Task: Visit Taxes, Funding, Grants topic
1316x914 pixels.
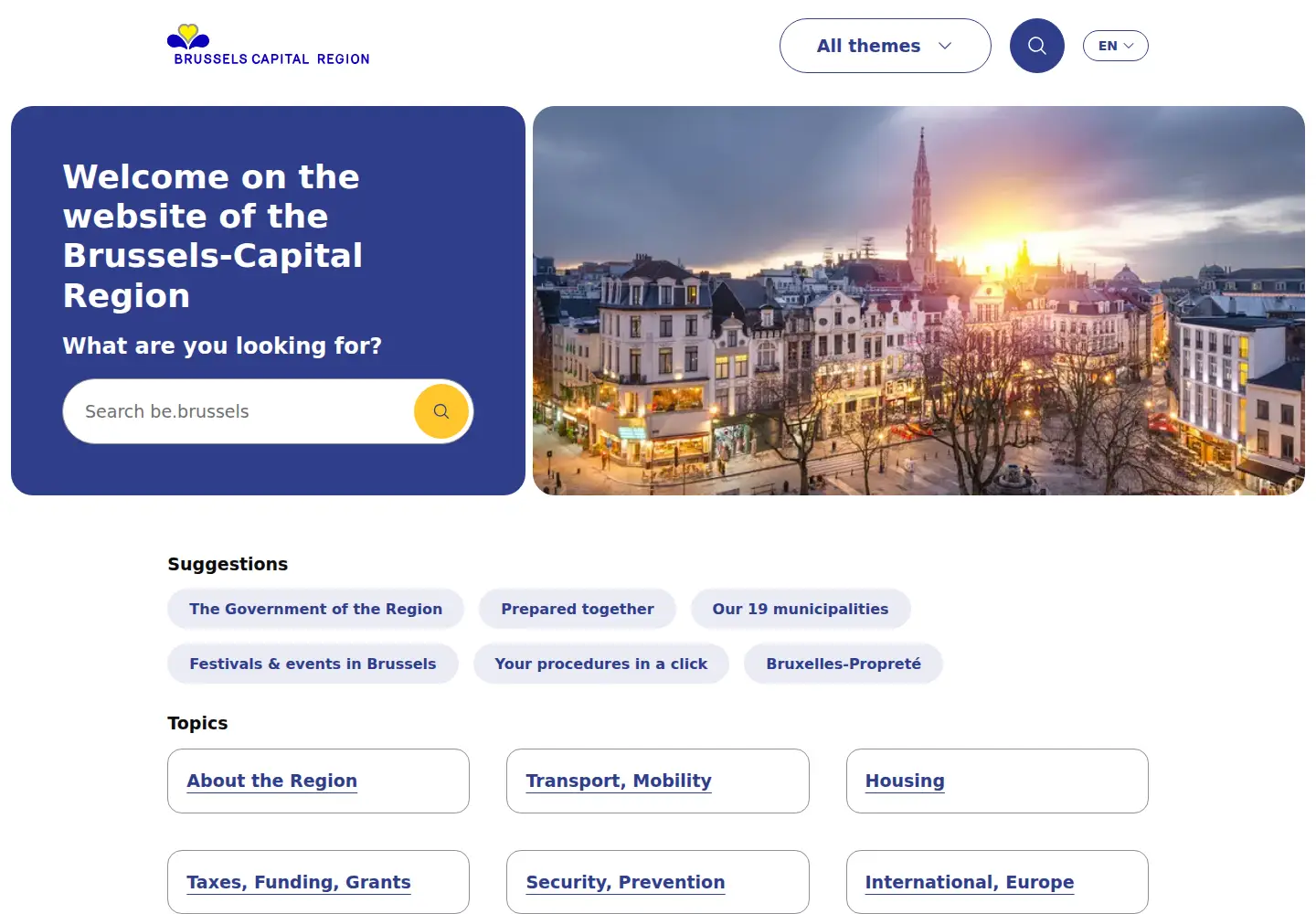Action: coord(318,882)
